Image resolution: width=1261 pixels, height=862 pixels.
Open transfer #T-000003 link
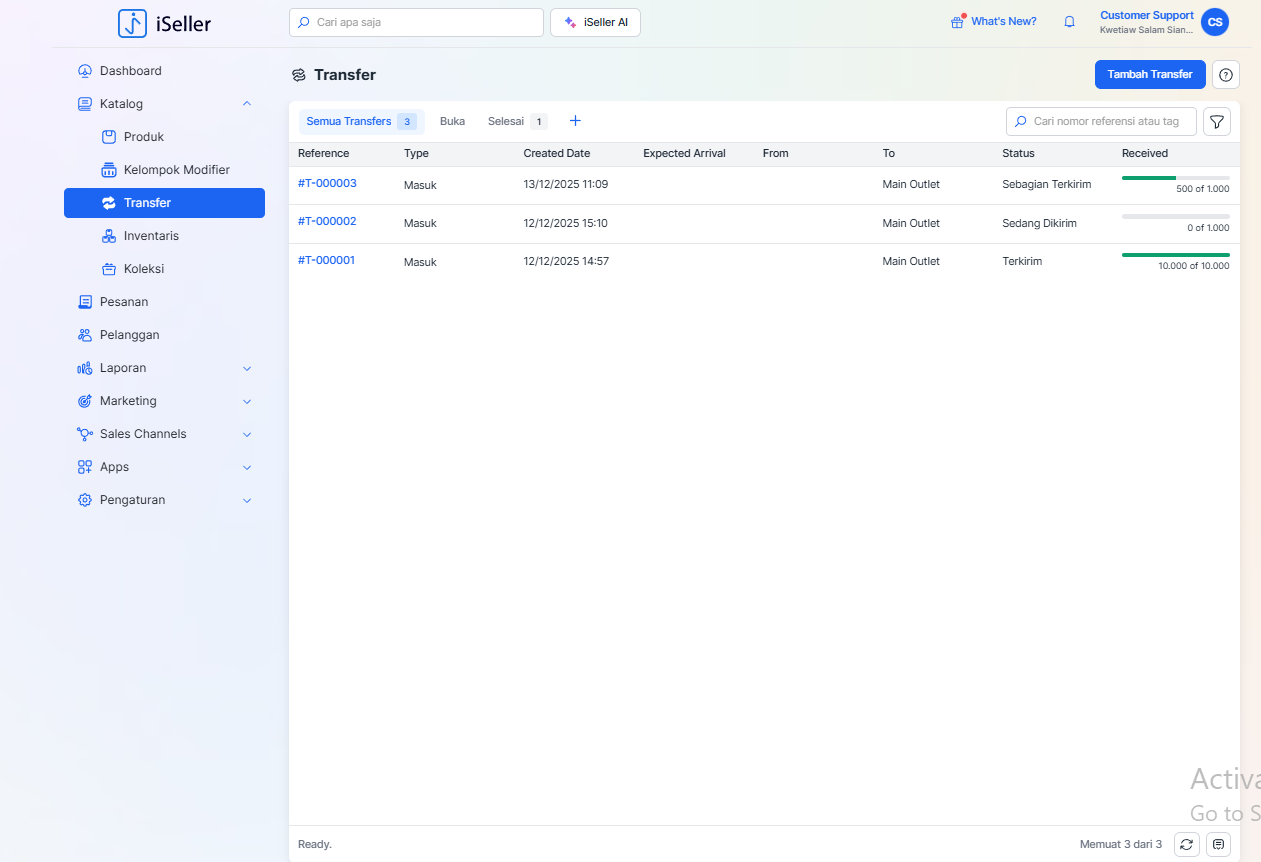tap(327, 183)
